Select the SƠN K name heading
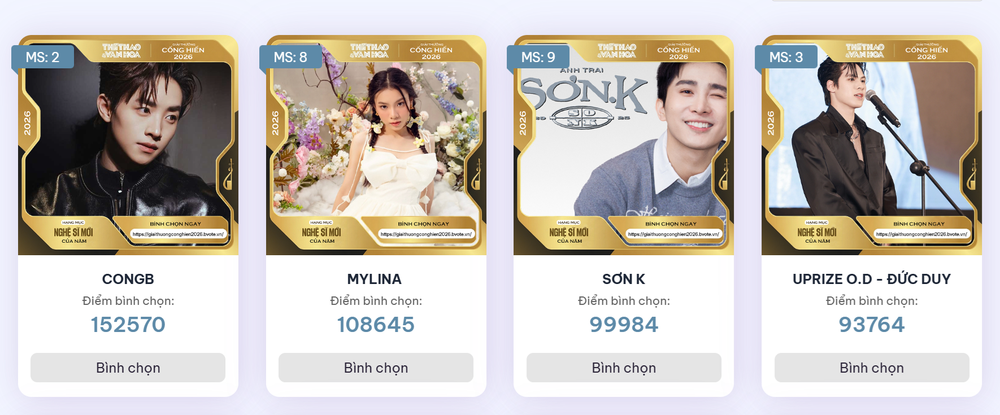The width and height of the screenshot is (1000, 415). point(624,279)
